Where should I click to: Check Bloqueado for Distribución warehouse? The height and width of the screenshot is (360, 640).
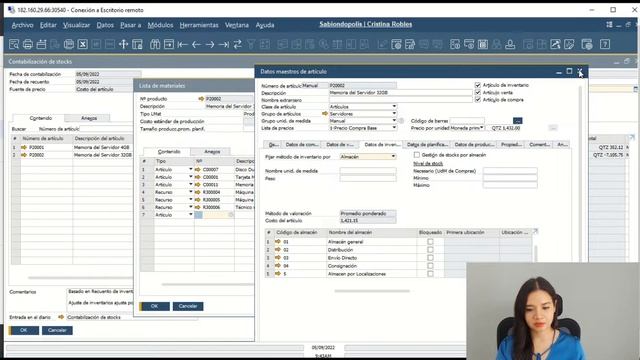click(x=430, y=250)
